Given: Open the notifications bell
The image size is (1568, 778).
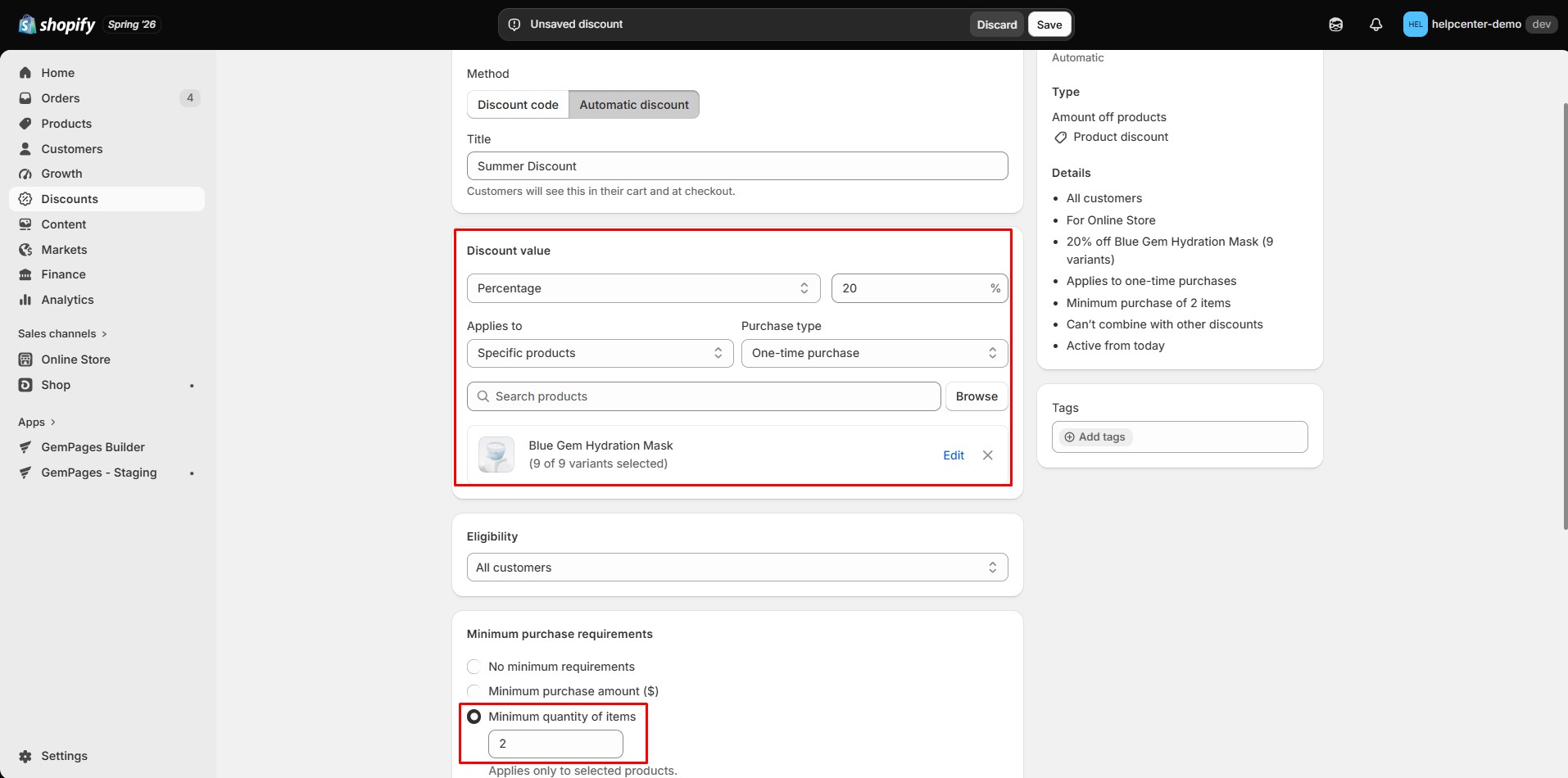Looking at the screenshot, I should coord(1376,25).
